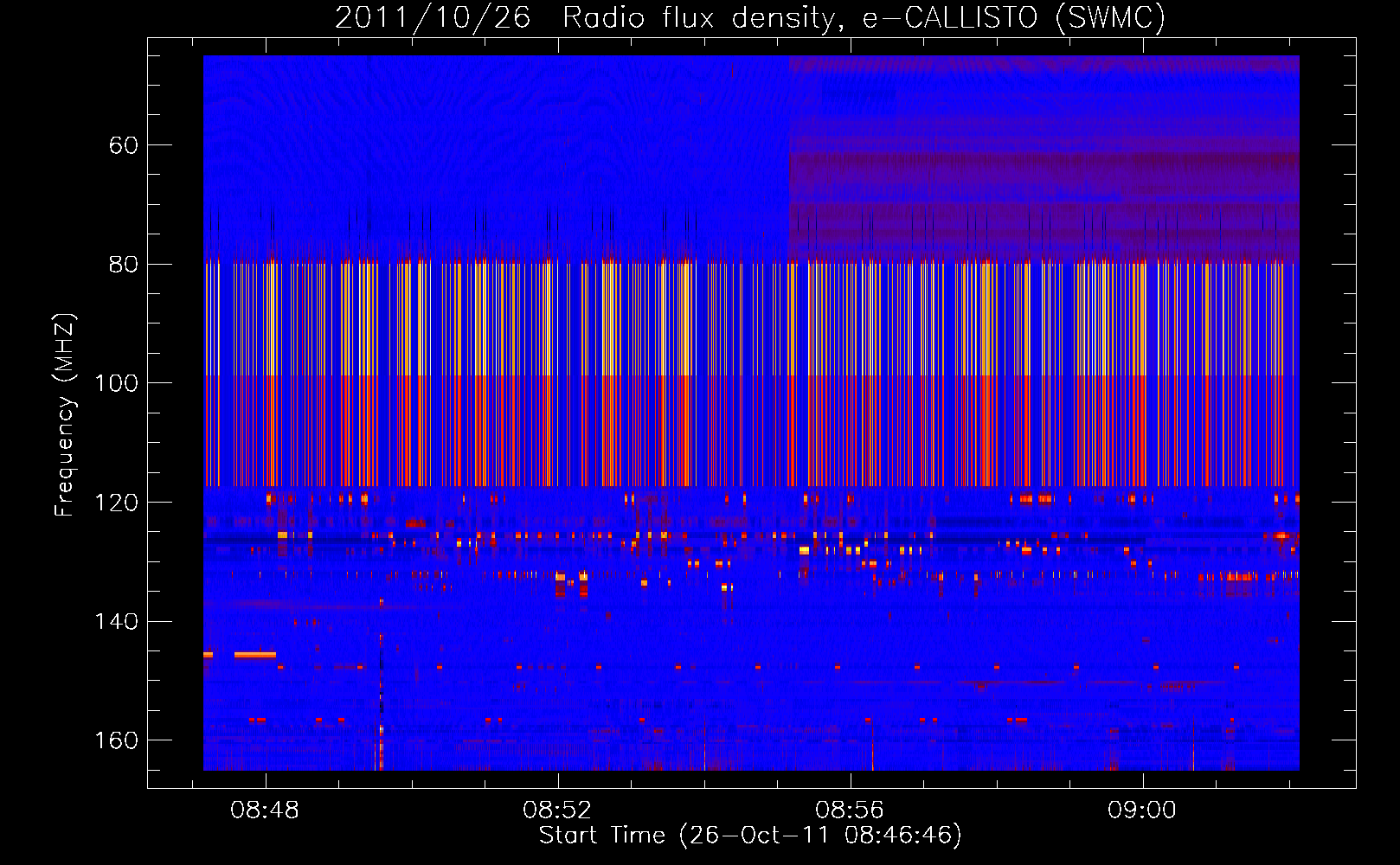Click the 60 MHz frequency tick label
The height and width of the screenshot is (865, 1400).
123,145
